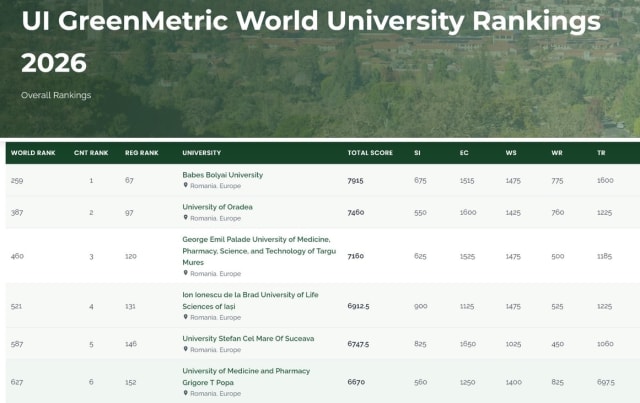Image resolution: width=640 pixels, height=403 pixels.
Task: Click regional rank 120 cell
Action: pos(131,256)
